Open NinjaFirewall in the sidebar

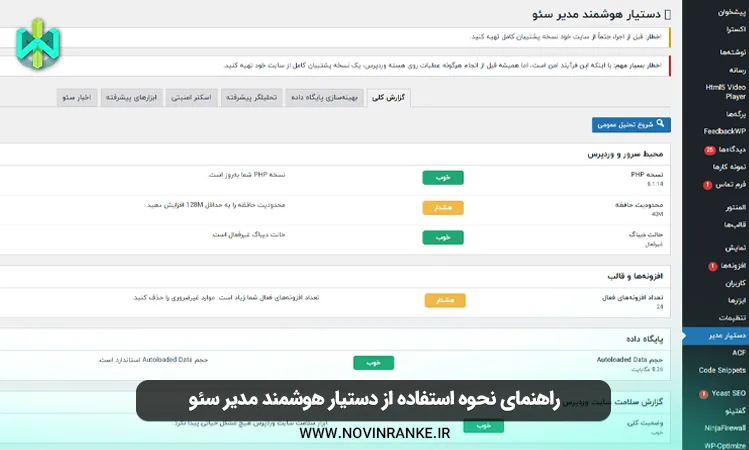click(725, 428)
